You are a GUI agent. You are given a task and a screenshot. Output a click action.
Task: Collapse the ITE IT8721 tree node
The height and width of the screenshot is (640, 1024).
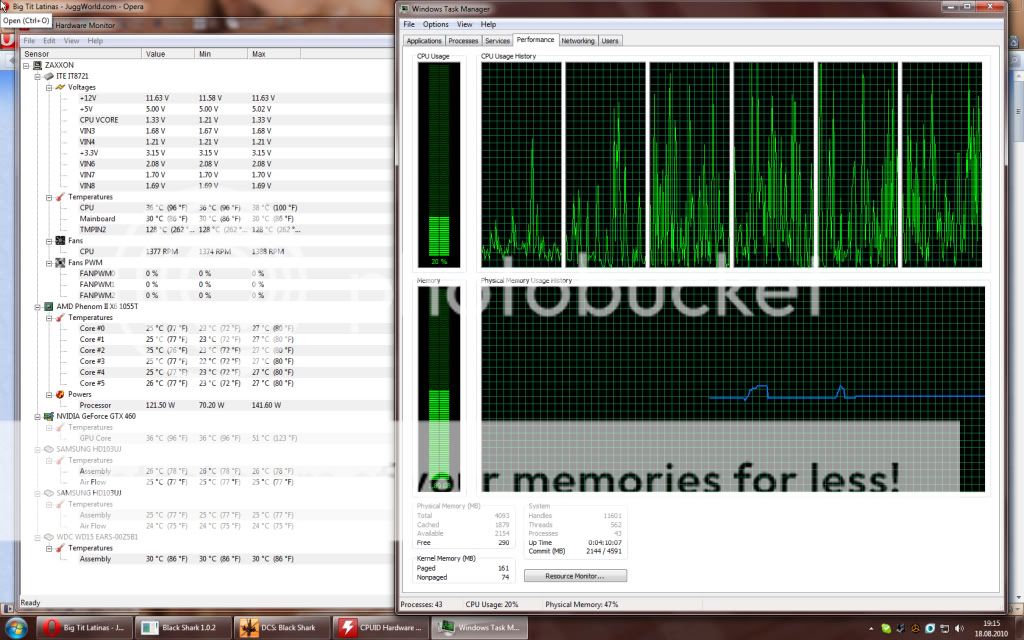(x=37, y=76)
